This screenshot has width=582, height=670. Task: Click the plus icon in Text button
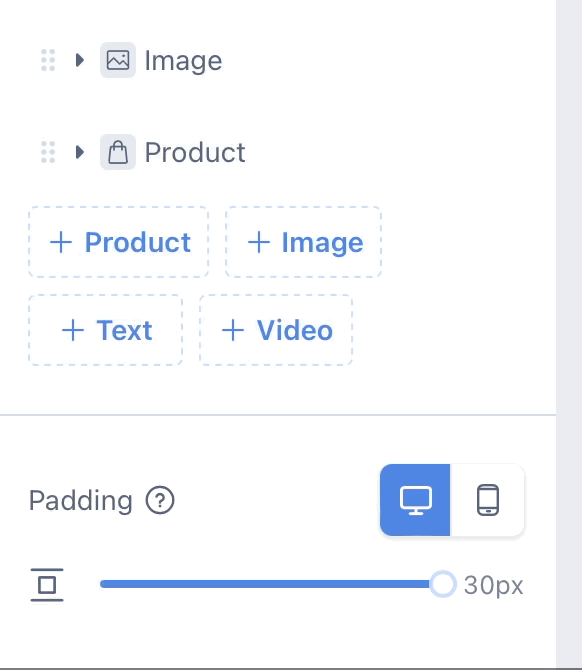[x=73, y=330]
